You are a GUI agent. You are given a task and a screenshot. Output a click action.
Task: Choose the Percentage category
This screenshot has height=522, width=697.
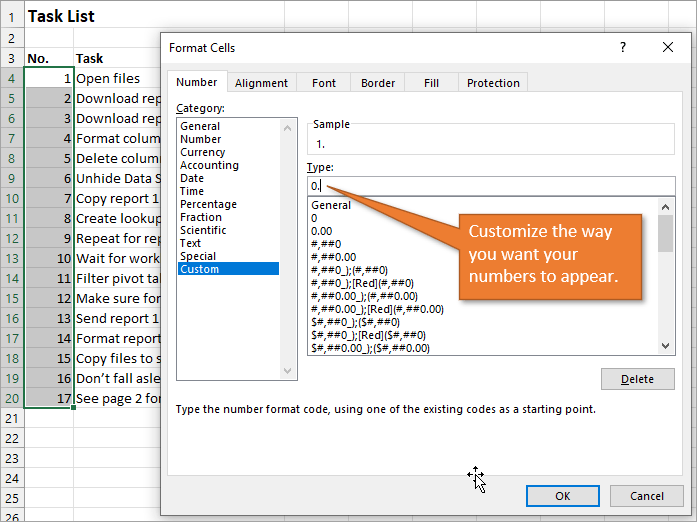[208, 204]
